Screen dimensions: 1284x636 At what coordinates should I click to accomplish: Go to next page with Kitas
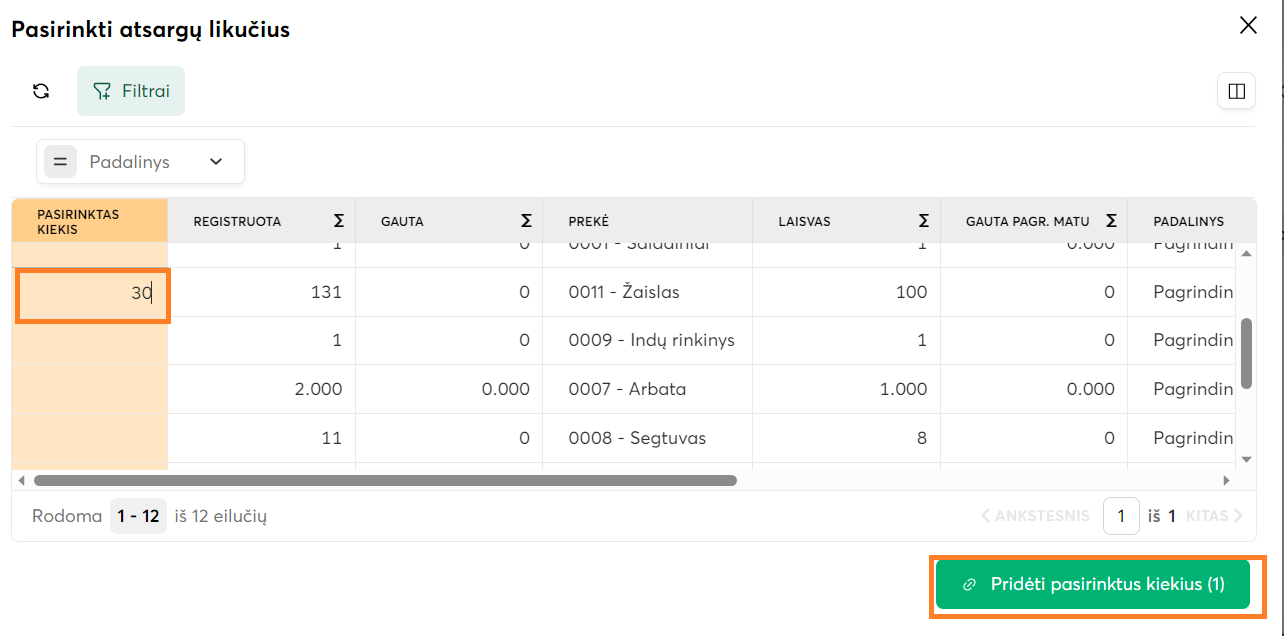pos(1214,516)
